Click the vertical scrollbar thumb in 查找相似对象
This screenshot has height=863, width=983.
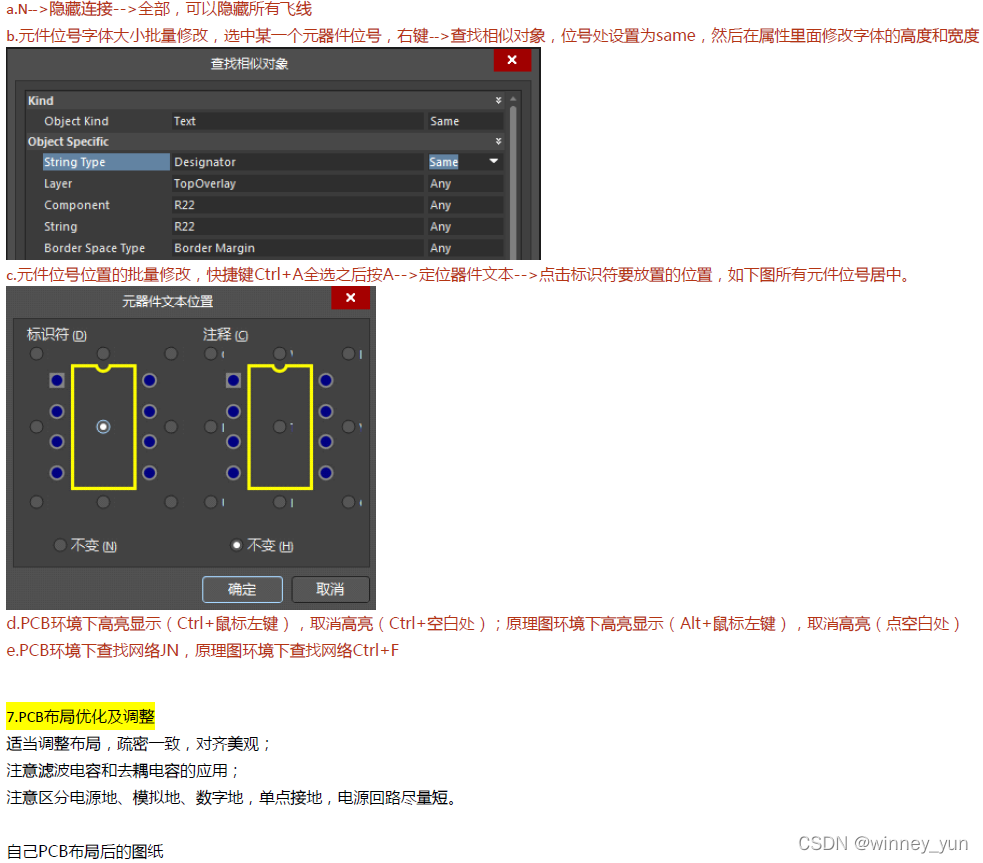[x=513, y=182]
